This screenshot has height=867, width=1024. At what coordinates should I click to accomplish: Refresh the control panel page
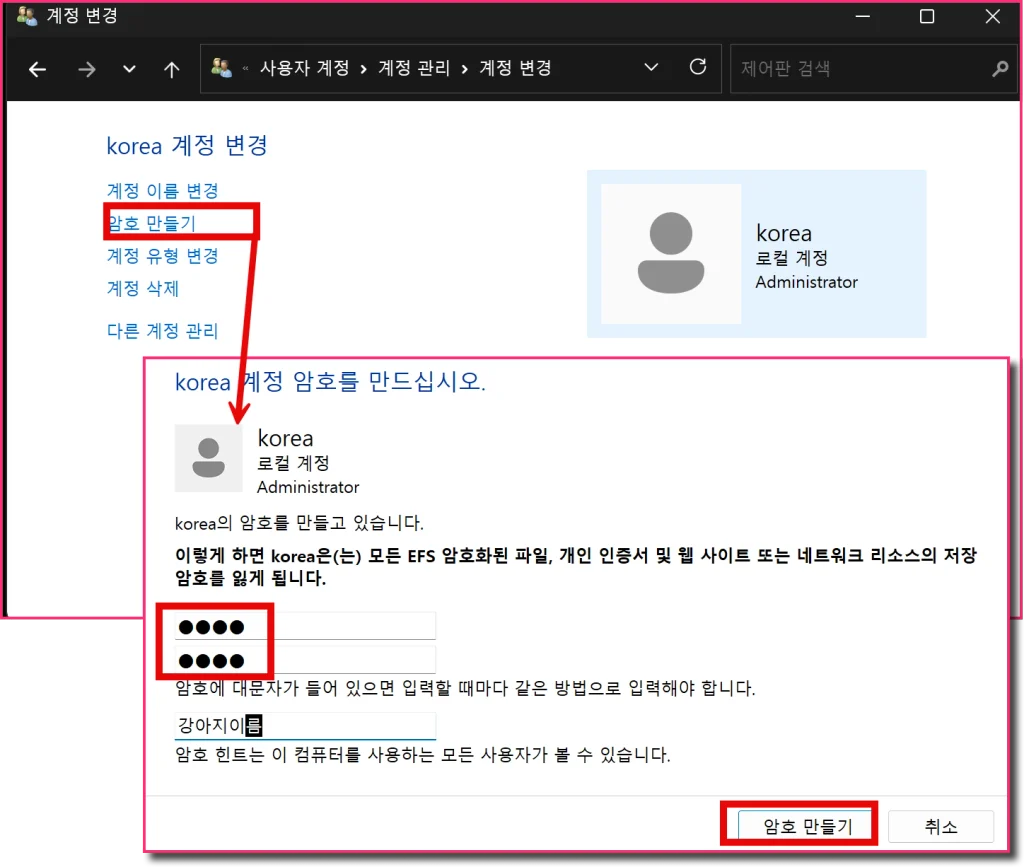point(698,67)
